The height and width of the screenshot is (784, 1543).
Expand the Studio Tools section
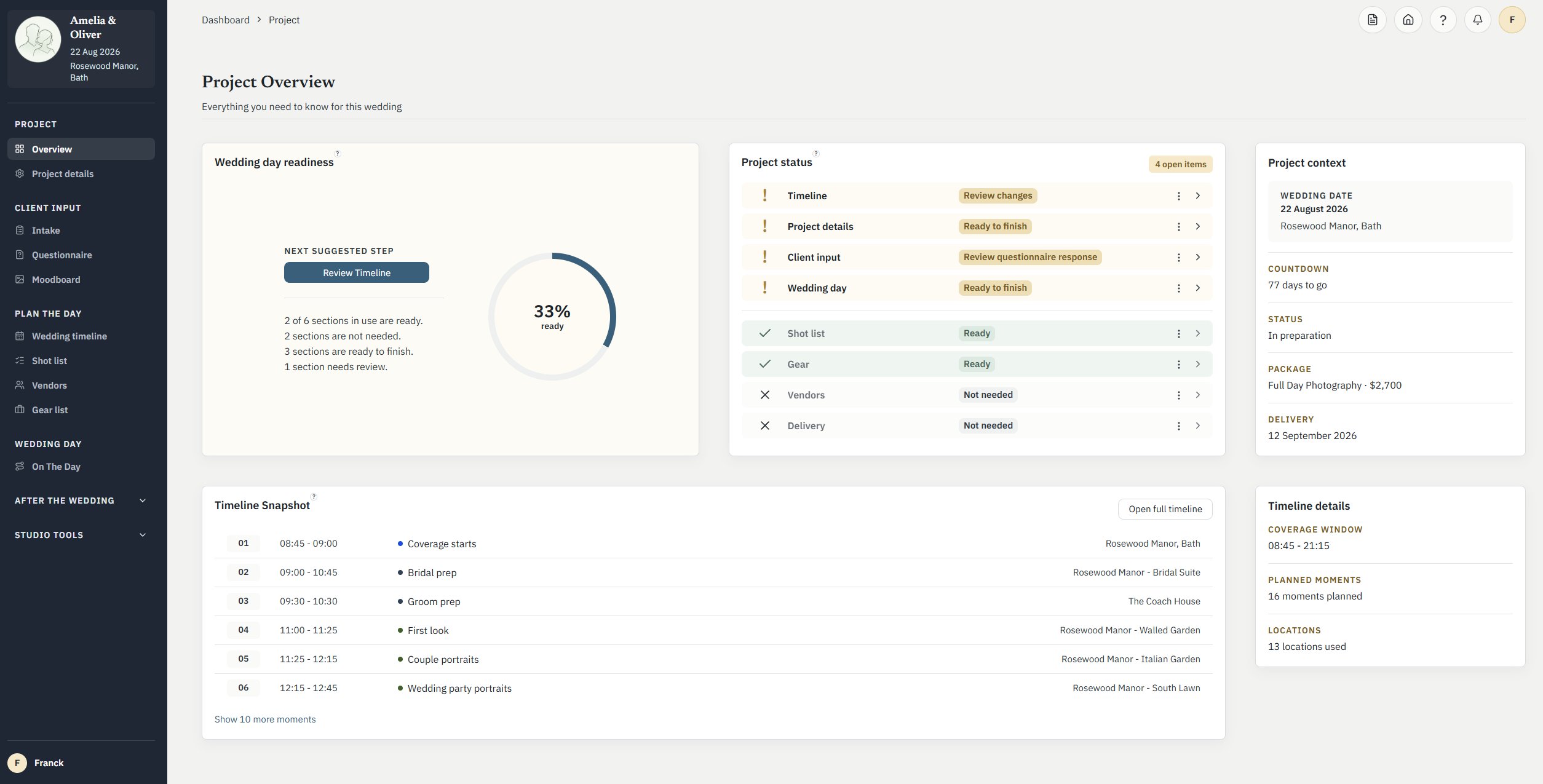click(x=81, y=535)
